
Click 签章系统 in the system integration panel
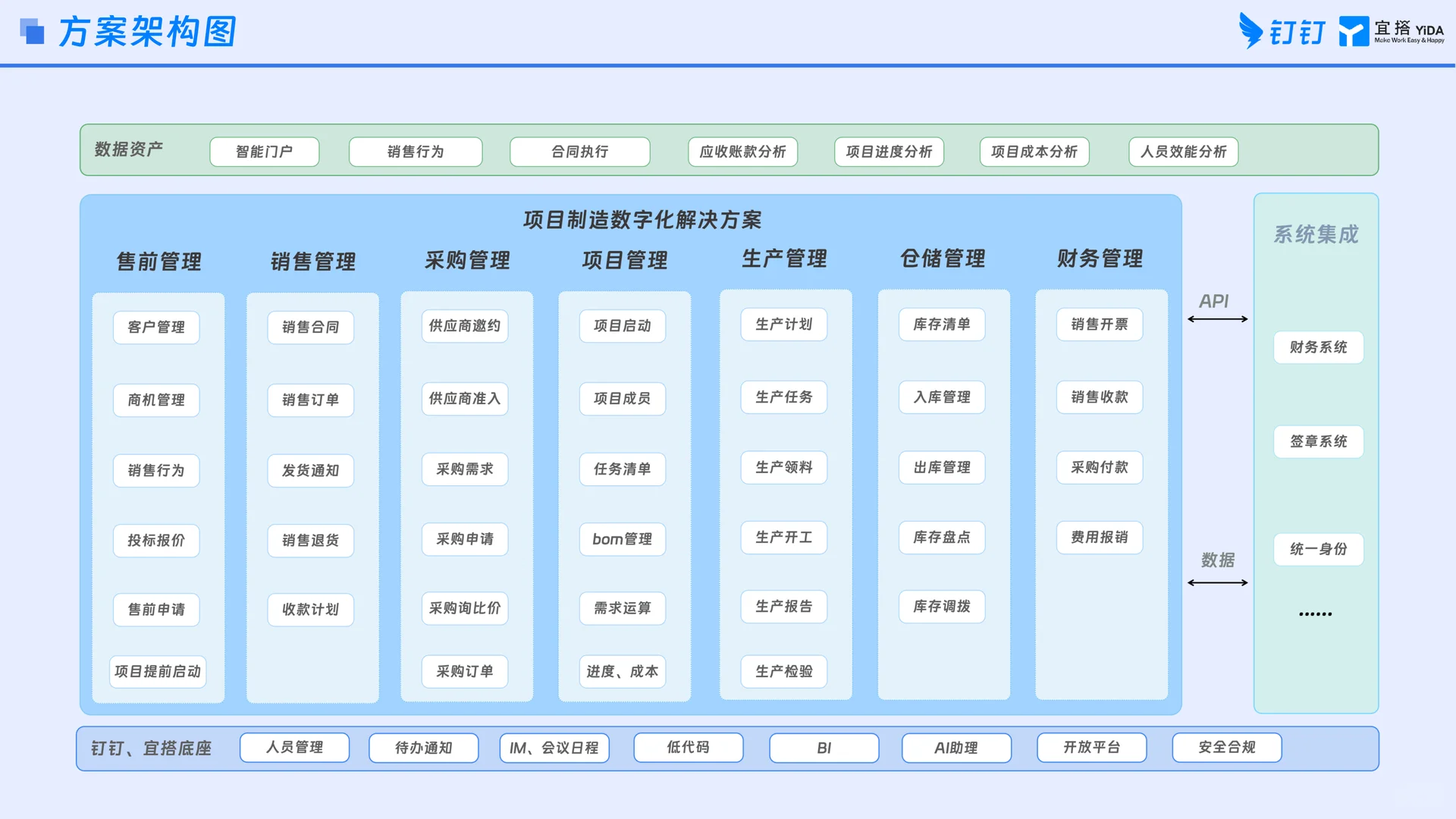(x=1318, y=441)
